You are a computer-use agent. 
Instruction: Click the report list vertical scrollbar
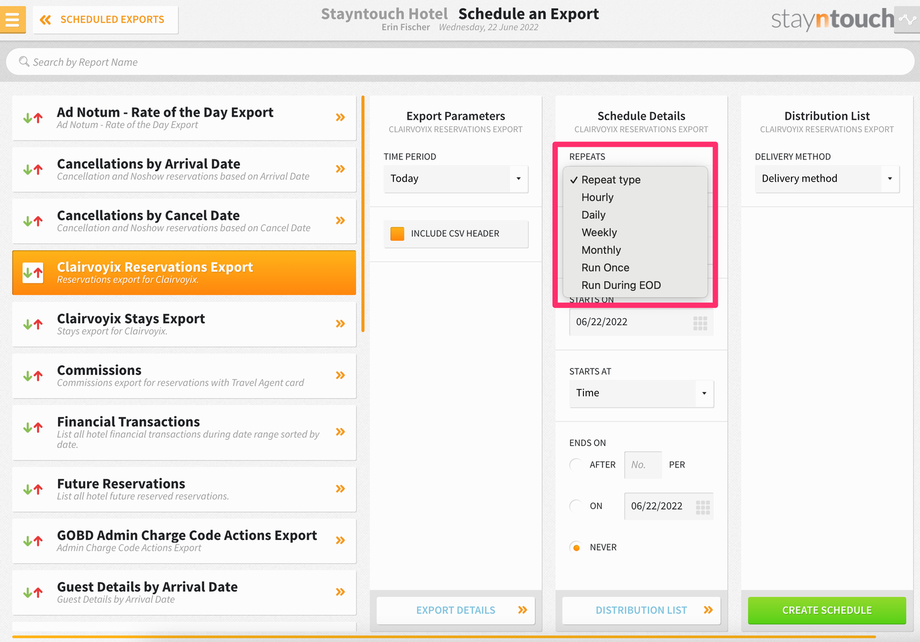pyautogui.click(x=363, y=214)
